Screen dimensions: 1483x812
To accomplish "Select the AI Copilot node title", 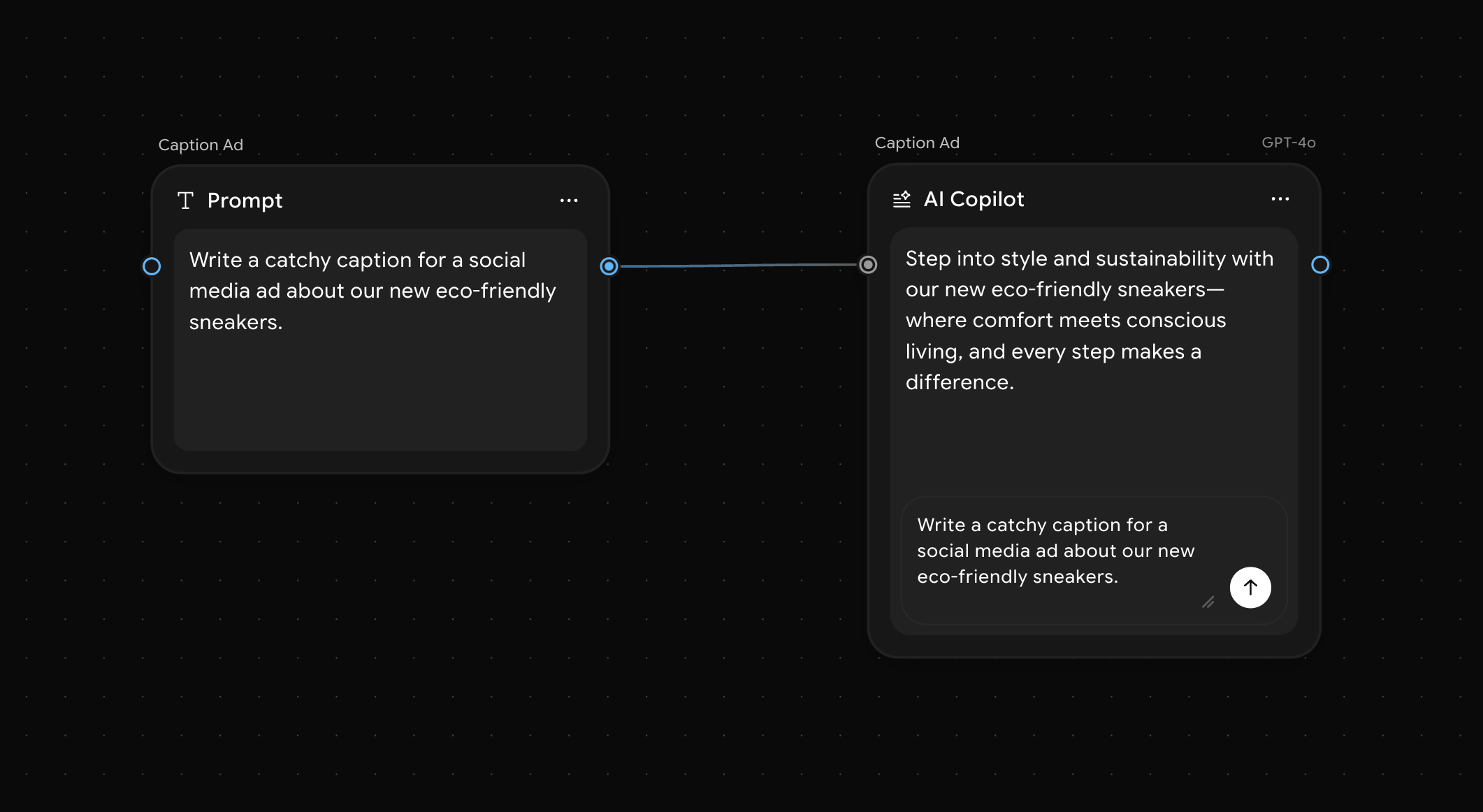I will [974, 199].
